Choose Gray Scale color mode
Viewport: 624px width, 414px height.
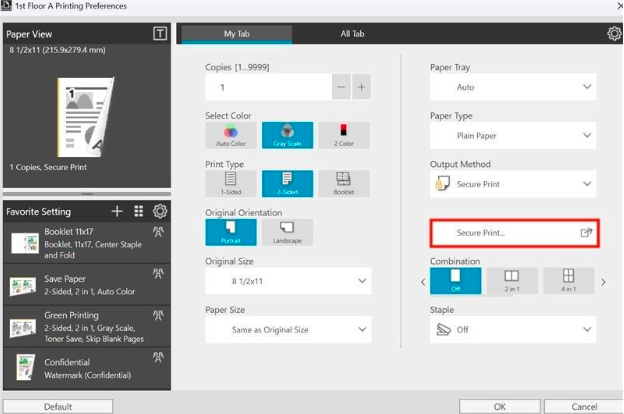[x=287, y=135]
